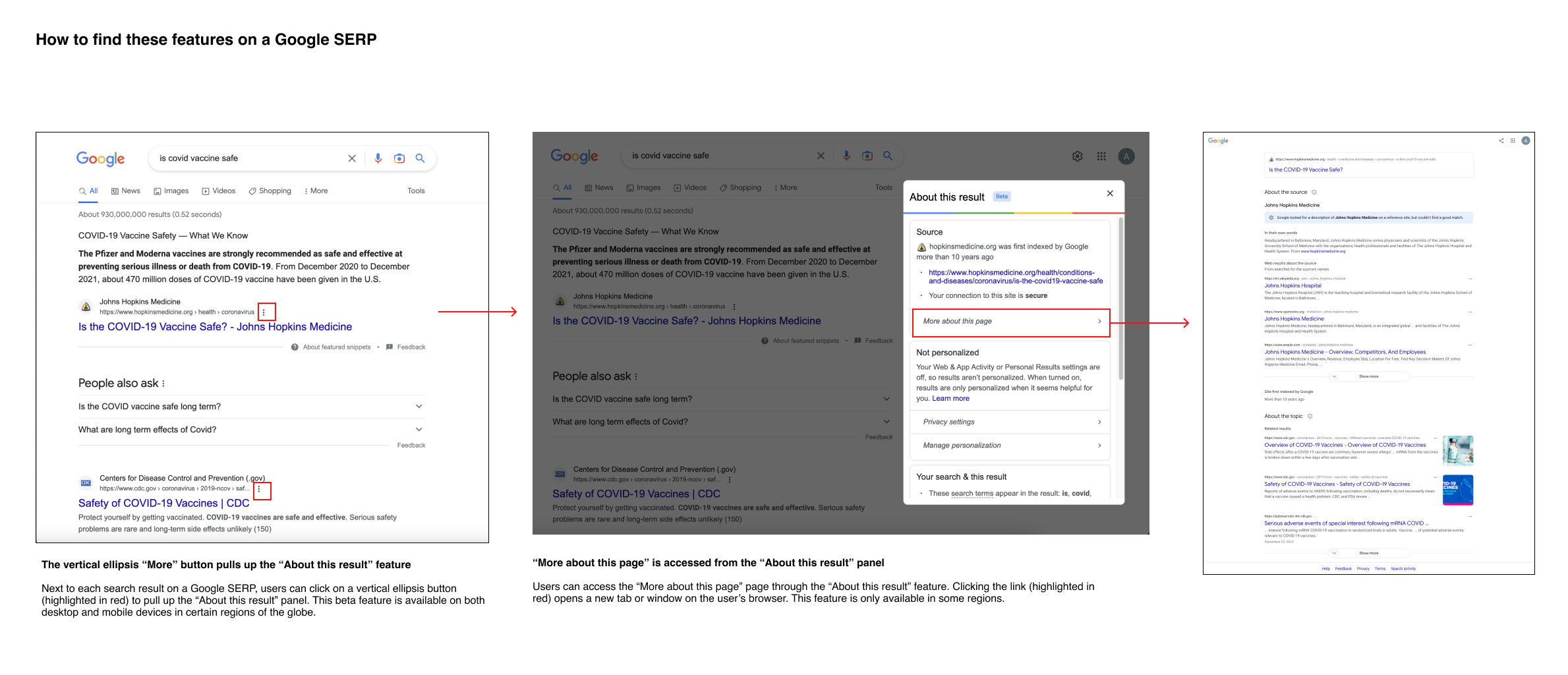Image resolution: width=1568 pixels, height=675 pixels.
Task: Open the 'More about this page' row
Action: (1011, 322)
